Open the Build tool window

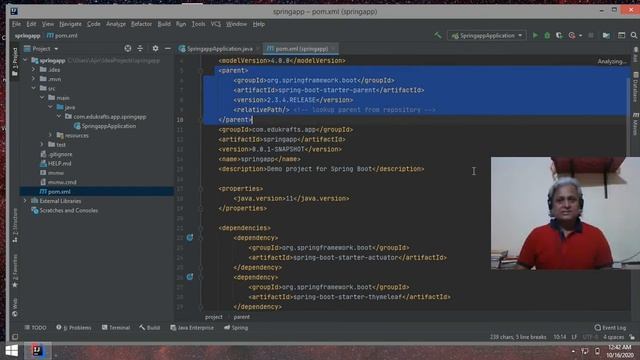(x=149, y=327)
